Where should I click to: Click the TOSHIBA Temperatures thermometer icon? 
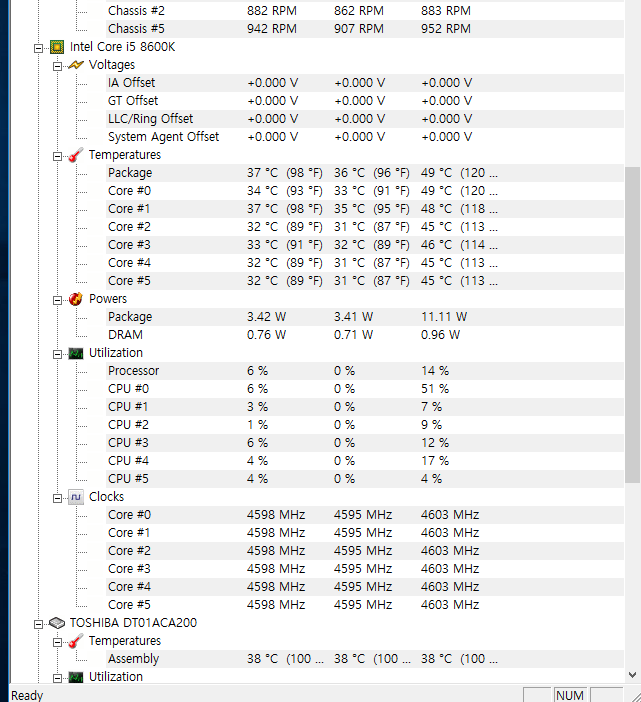coord(76,641)
